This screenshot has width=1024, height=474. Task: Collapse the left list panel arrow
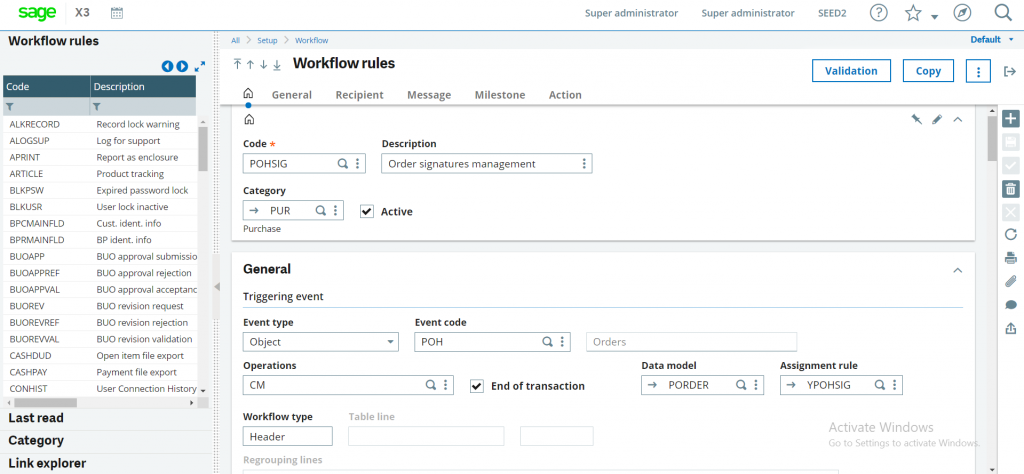217,287
